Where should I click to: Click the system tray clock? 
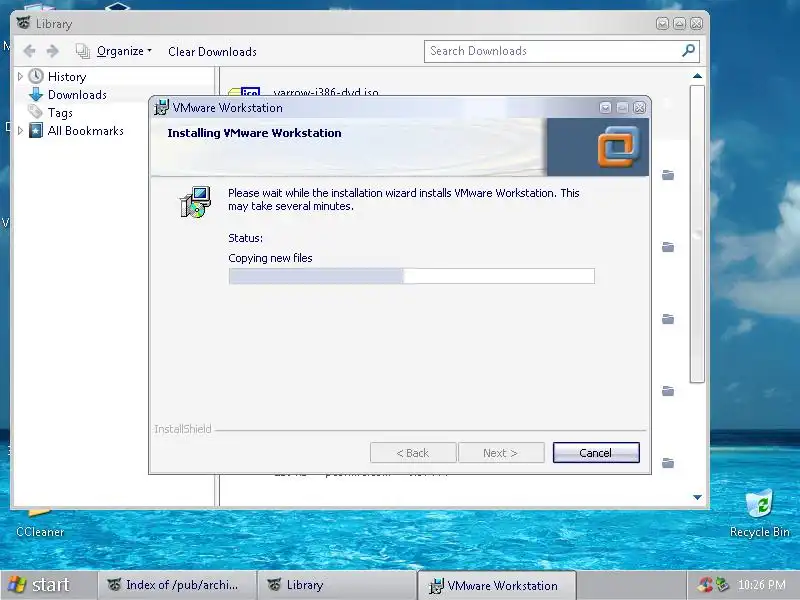(x=762, y=585)
